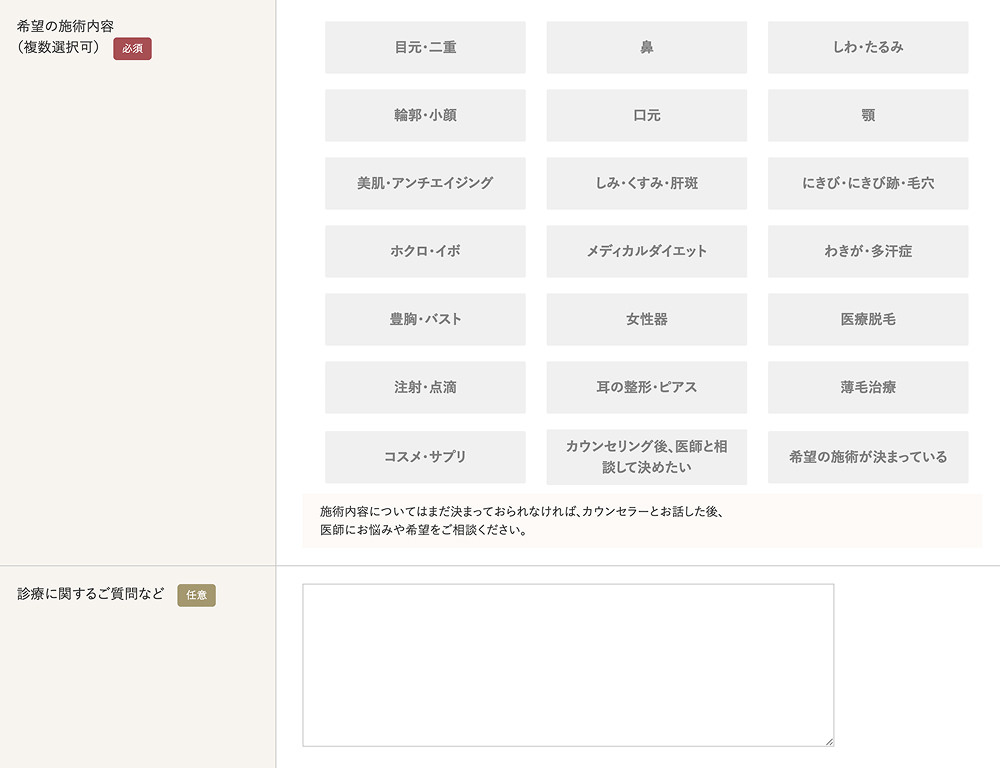Image resolution: width=1000 pixels, height=768 pixels.
Task: Select メディカルダイエット option
Action: [x=647, y=251]
